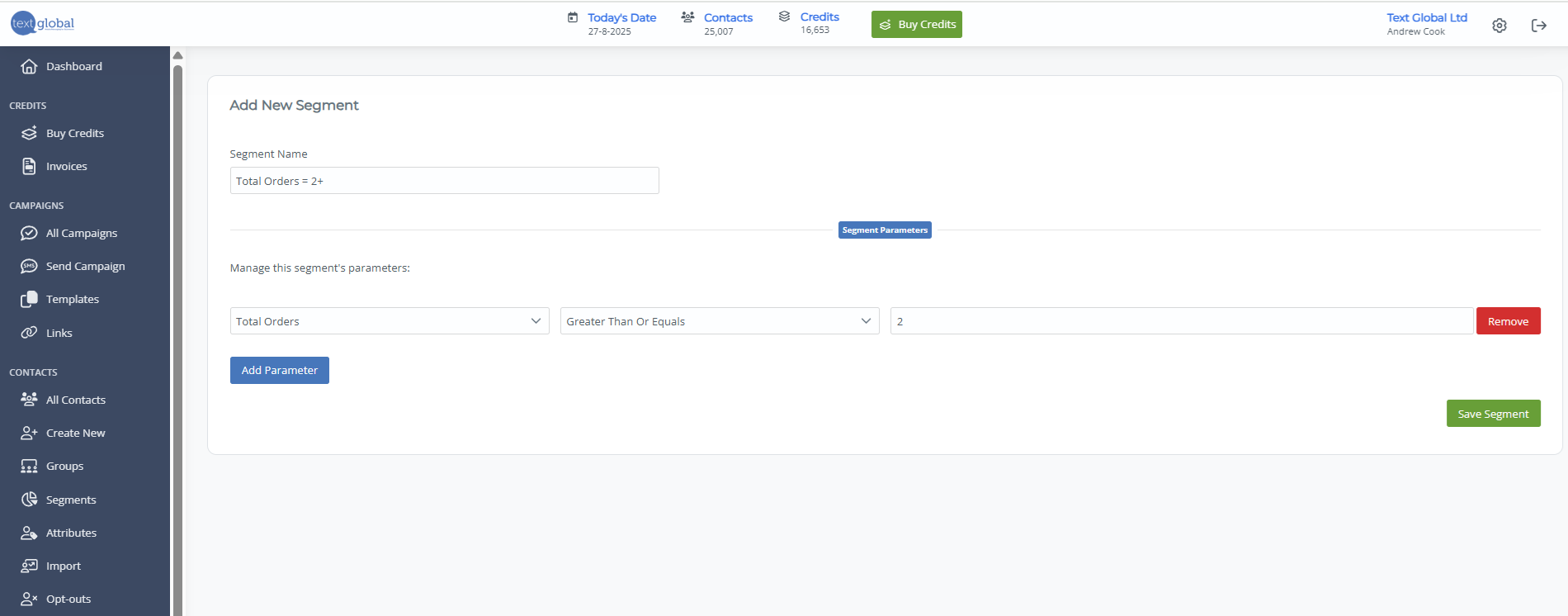Click the Credits header link
This screenshot has width=1568, height=616.
tap(819, 17)
